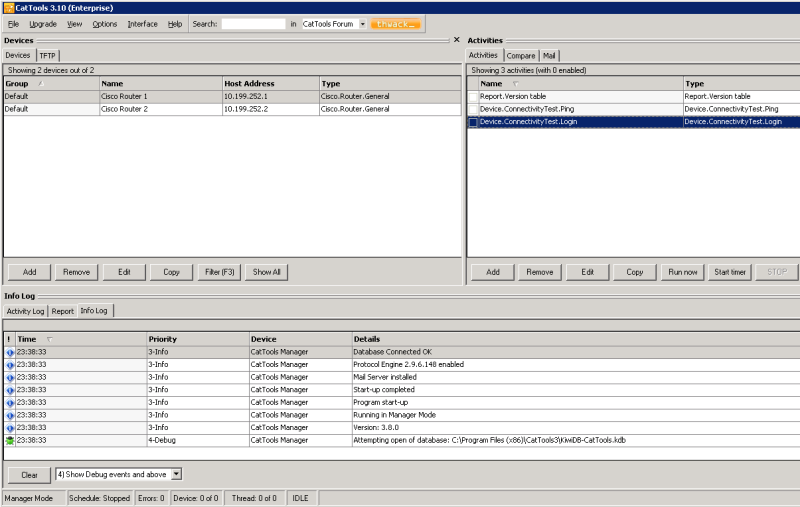This screenshot has height=507, width=800.
Task: Click the Clear log button
Action: pos(30,475)
